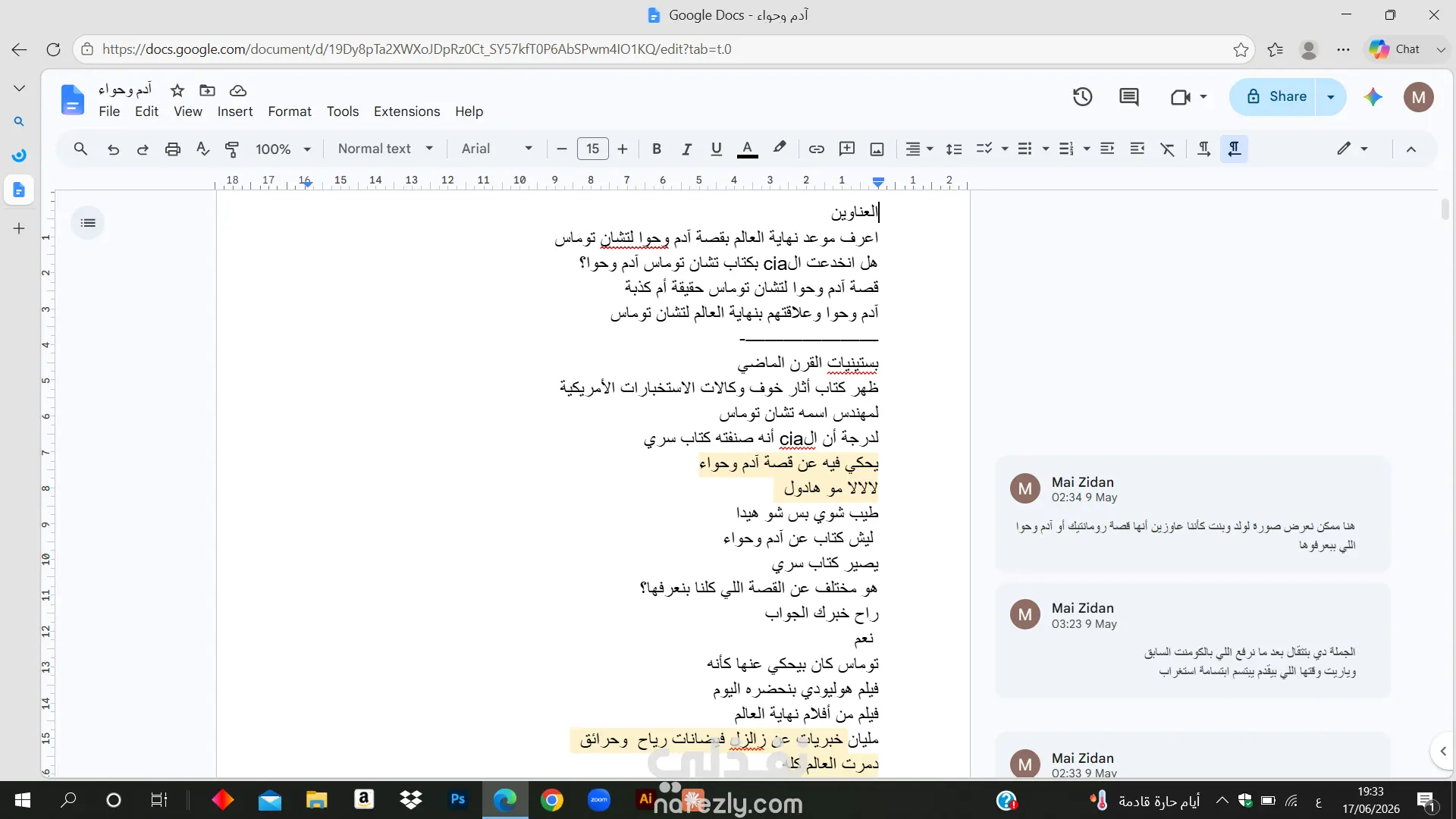Screen dimensions: 1456x819
Task: Open the File menu
Action: point(109,111)
